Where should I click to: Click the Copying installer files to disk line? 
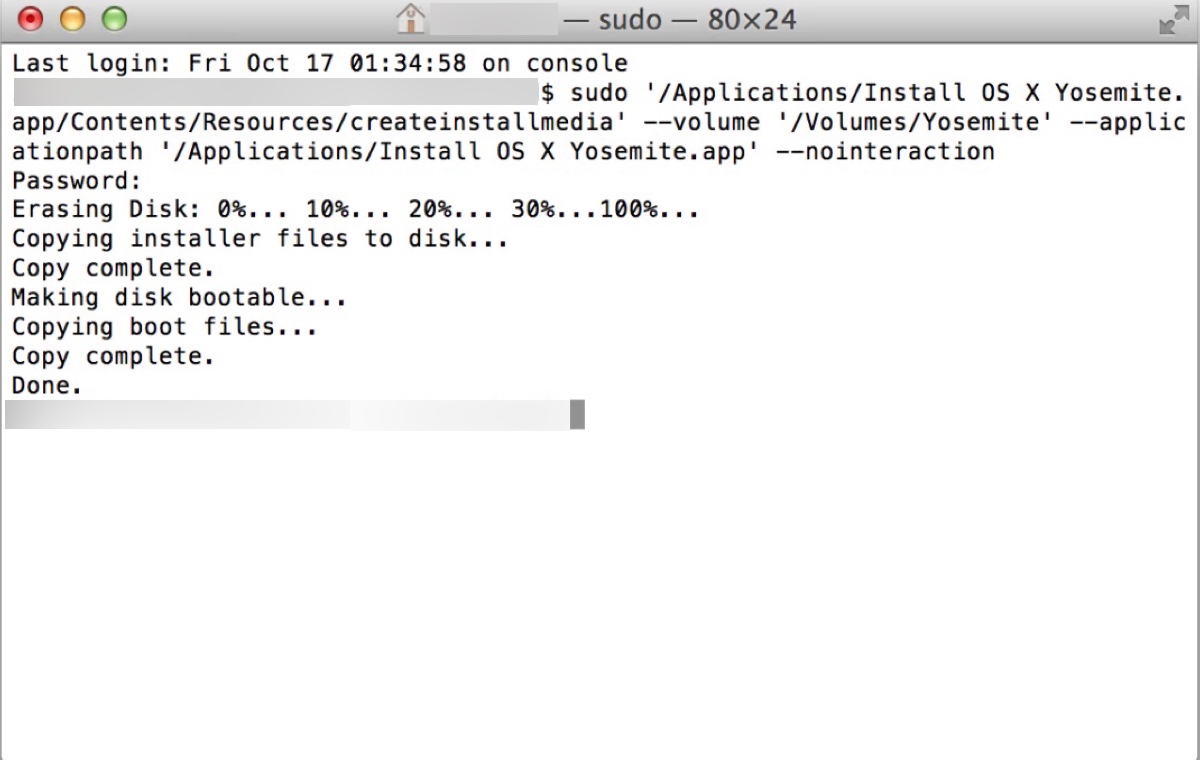click(258, 238)
